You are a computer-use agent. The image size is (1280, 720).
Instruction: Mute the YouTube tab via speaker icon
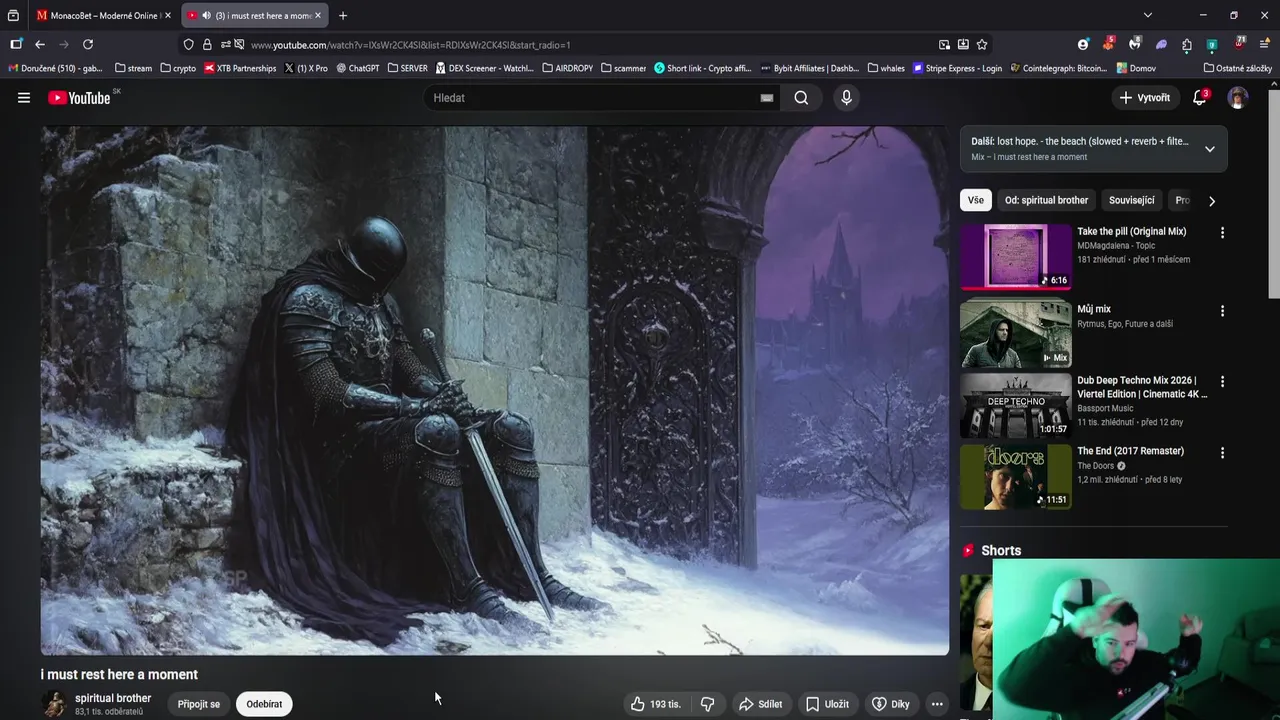click(206, 15)
